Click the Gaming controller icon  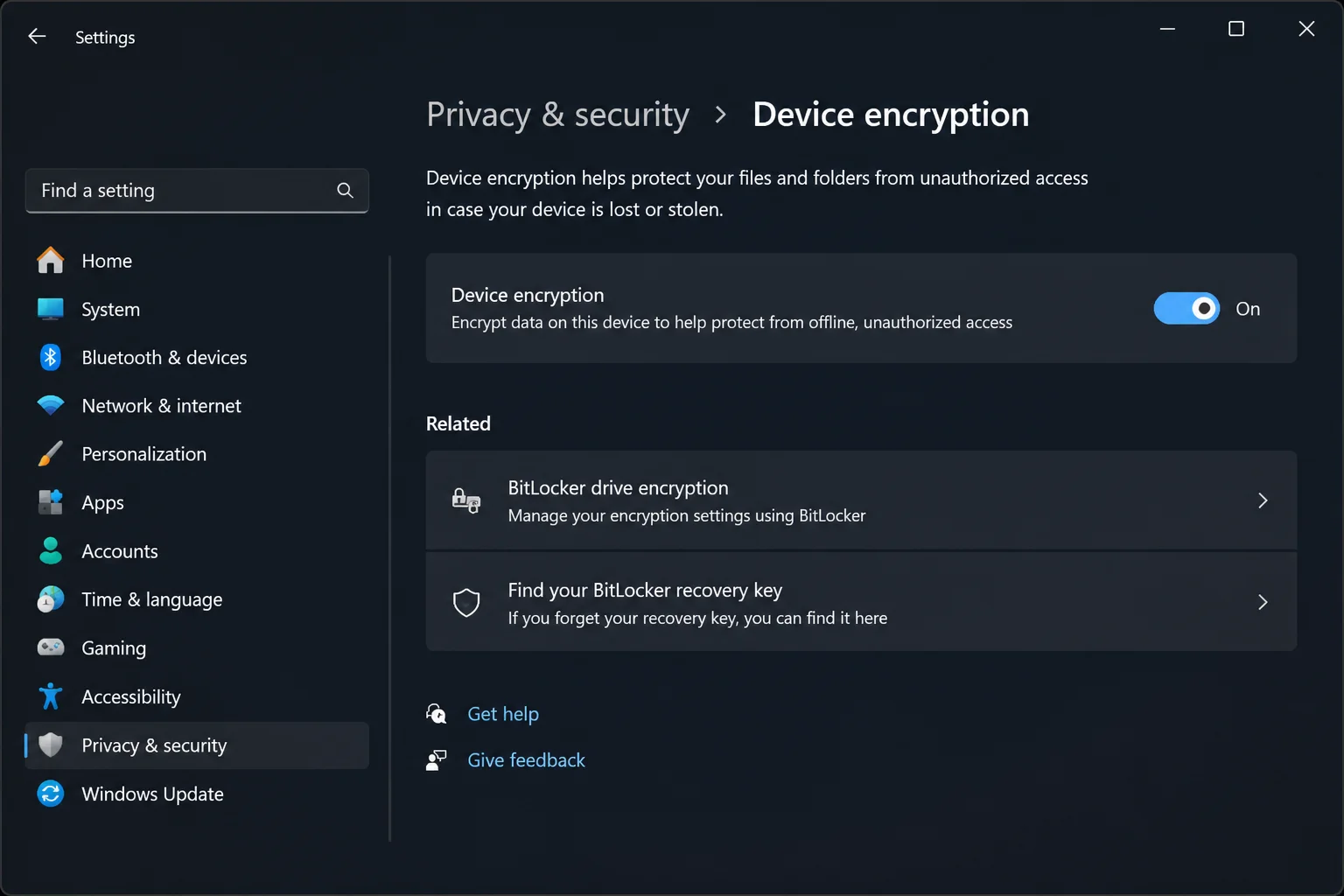pos(51,647)
